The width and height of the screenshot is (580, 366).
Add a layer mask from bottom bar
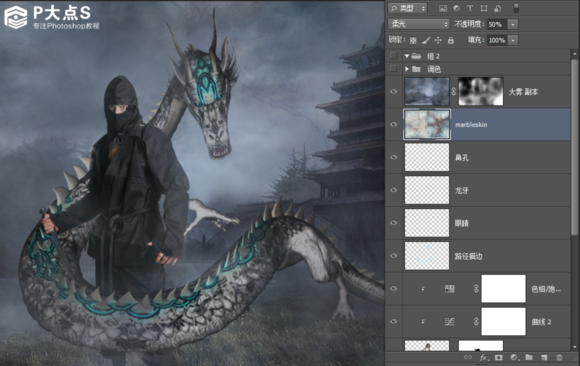click(499, 357)
